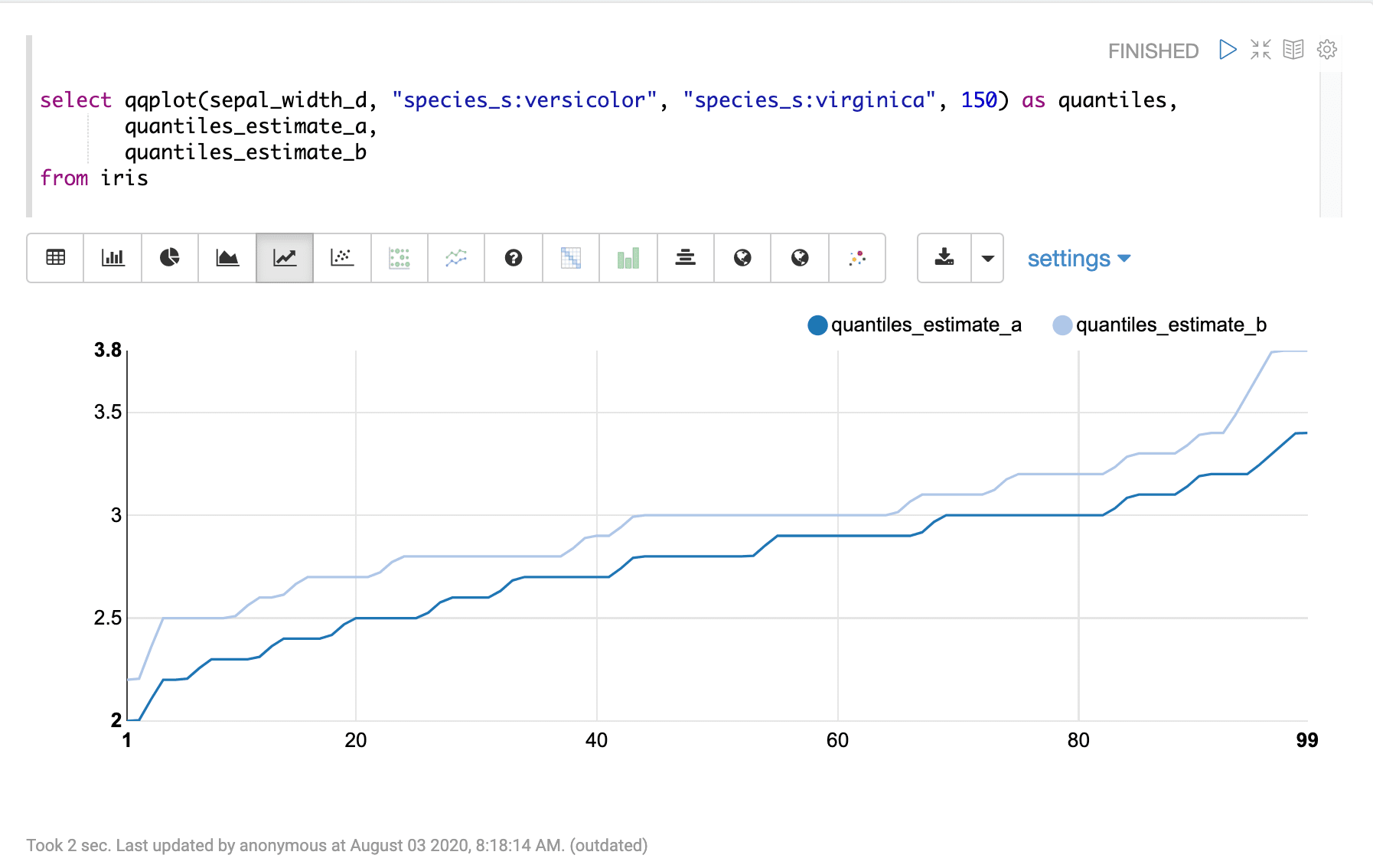Viewport: 1373px width, 868px height.
Task: Open the heatmap visualization
Action: click(x=570, y=258)
